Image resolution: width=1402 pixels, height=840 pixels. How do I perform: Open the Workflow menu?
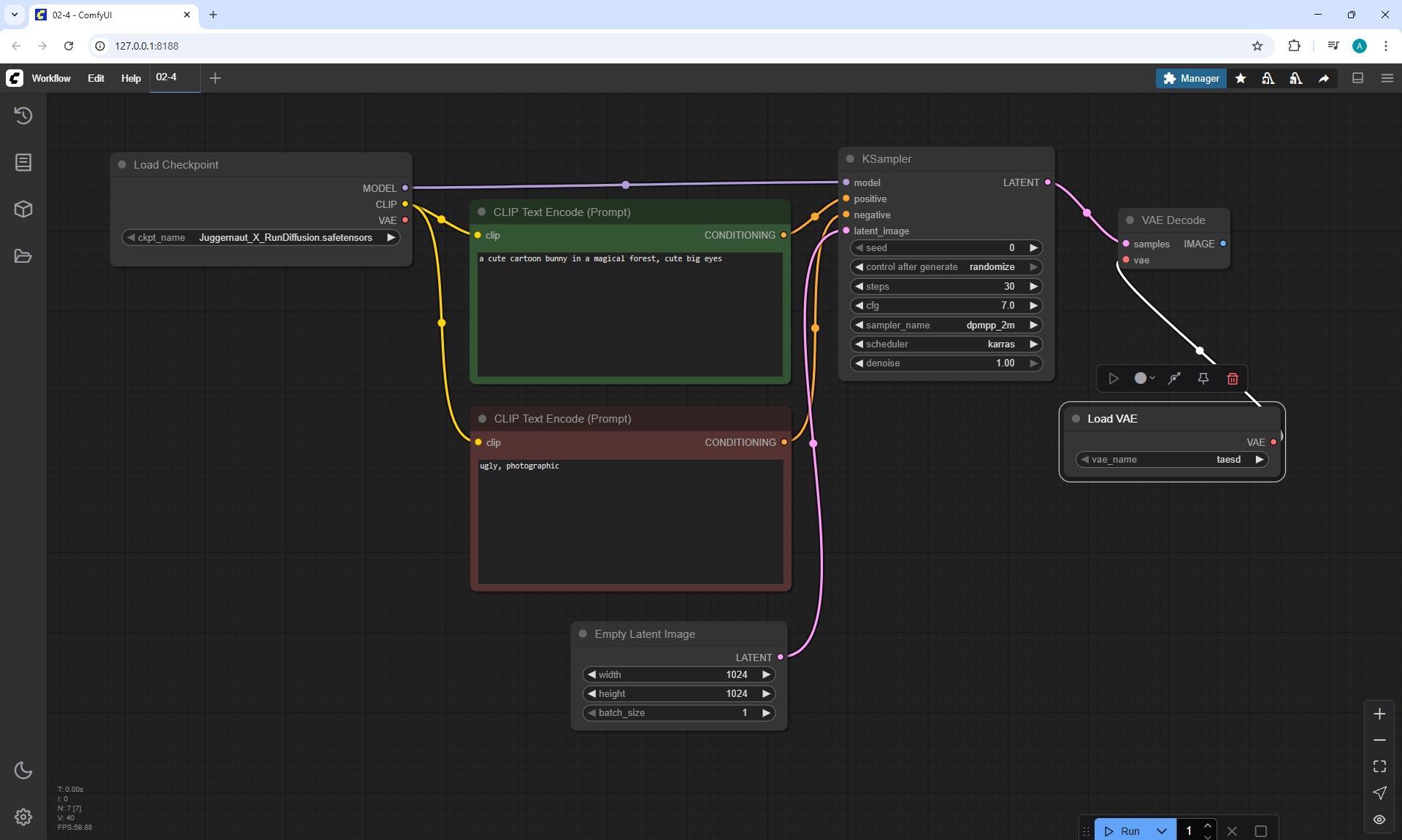[x=51, y=78]
